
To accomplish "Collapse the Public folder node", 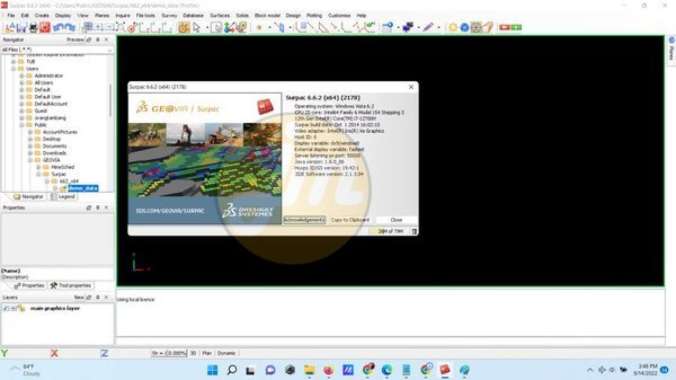I will tap(22, 125).
